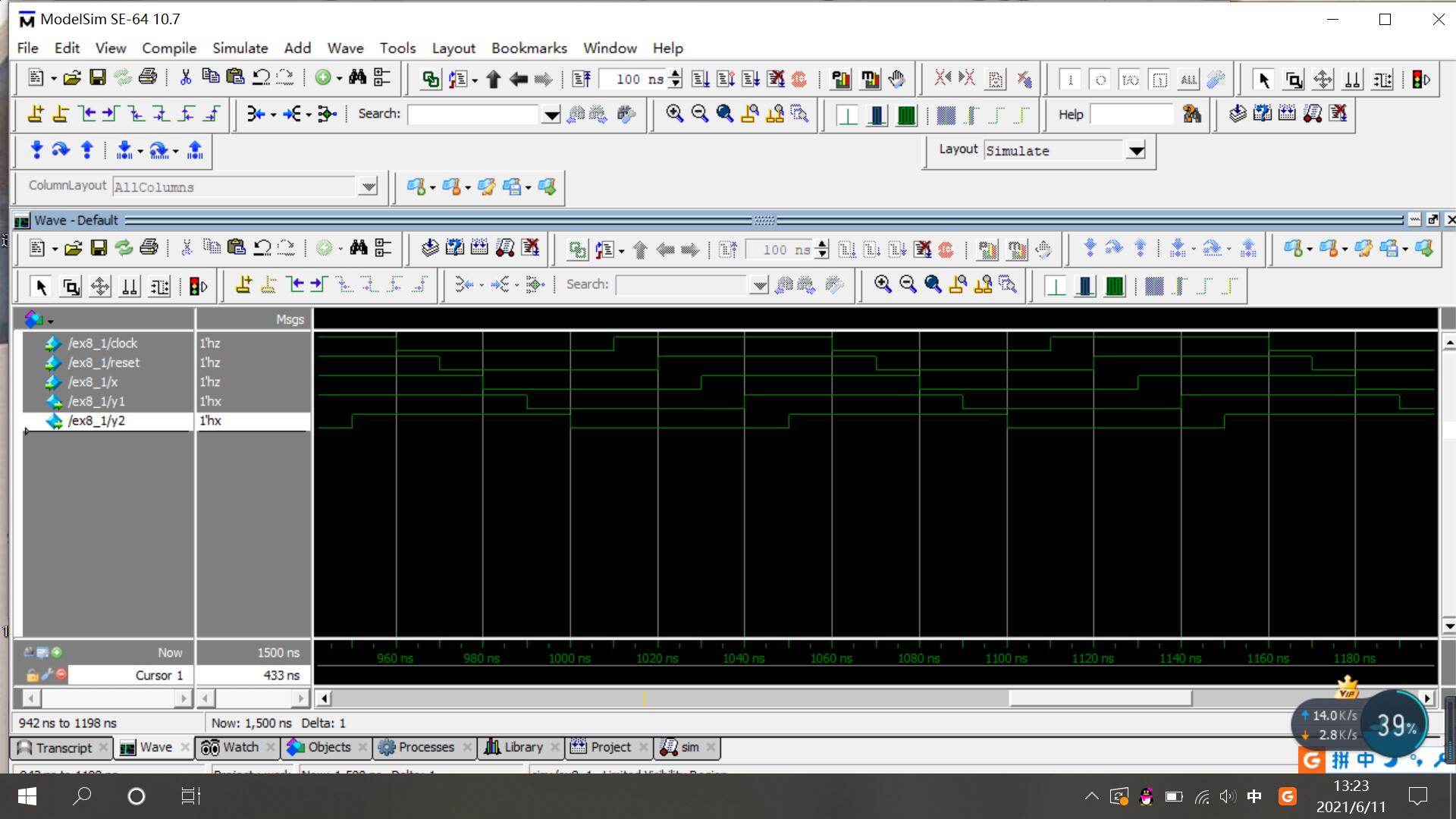Click the Break hand icon

pos(897,79)
